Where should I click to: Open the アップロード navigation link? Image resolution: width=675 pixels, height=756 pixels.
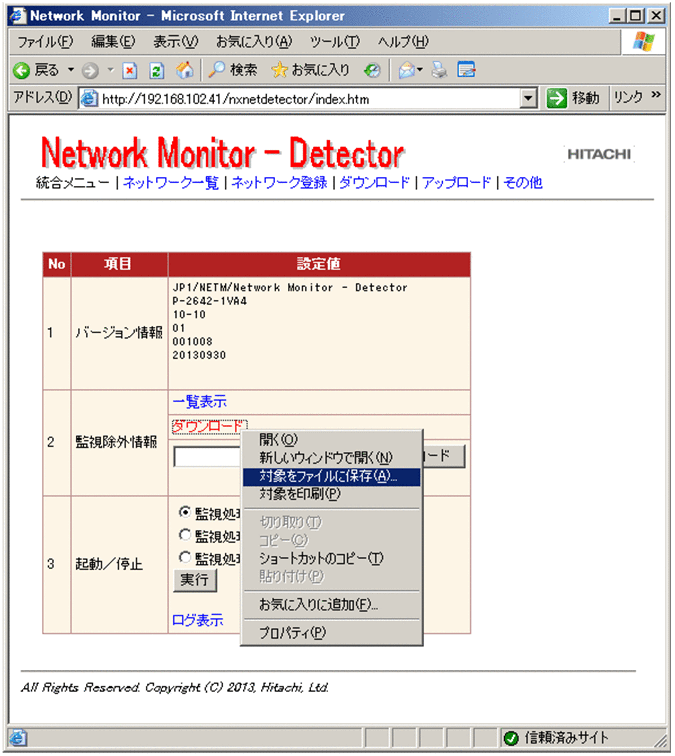coord(457,183)
